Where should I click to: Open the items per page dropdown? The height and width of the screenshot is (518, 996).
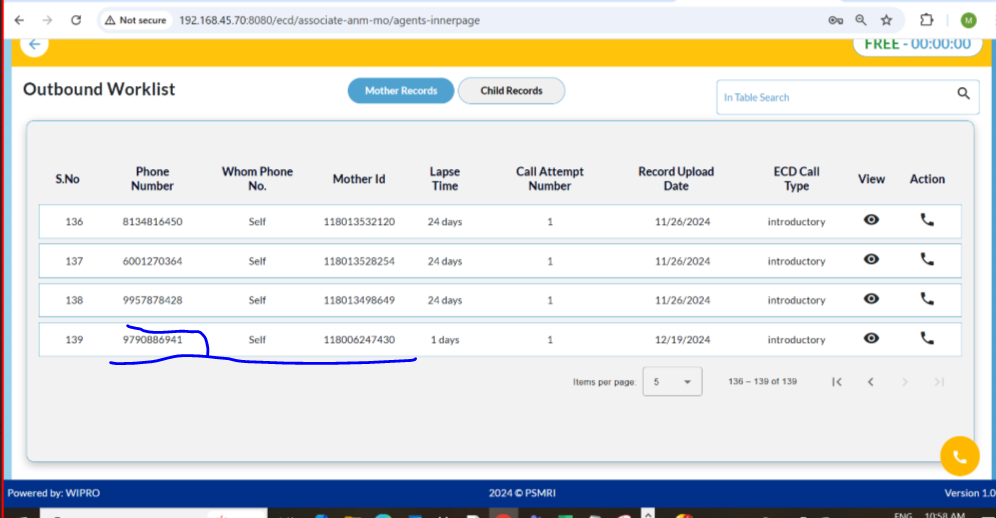[672, 382]
